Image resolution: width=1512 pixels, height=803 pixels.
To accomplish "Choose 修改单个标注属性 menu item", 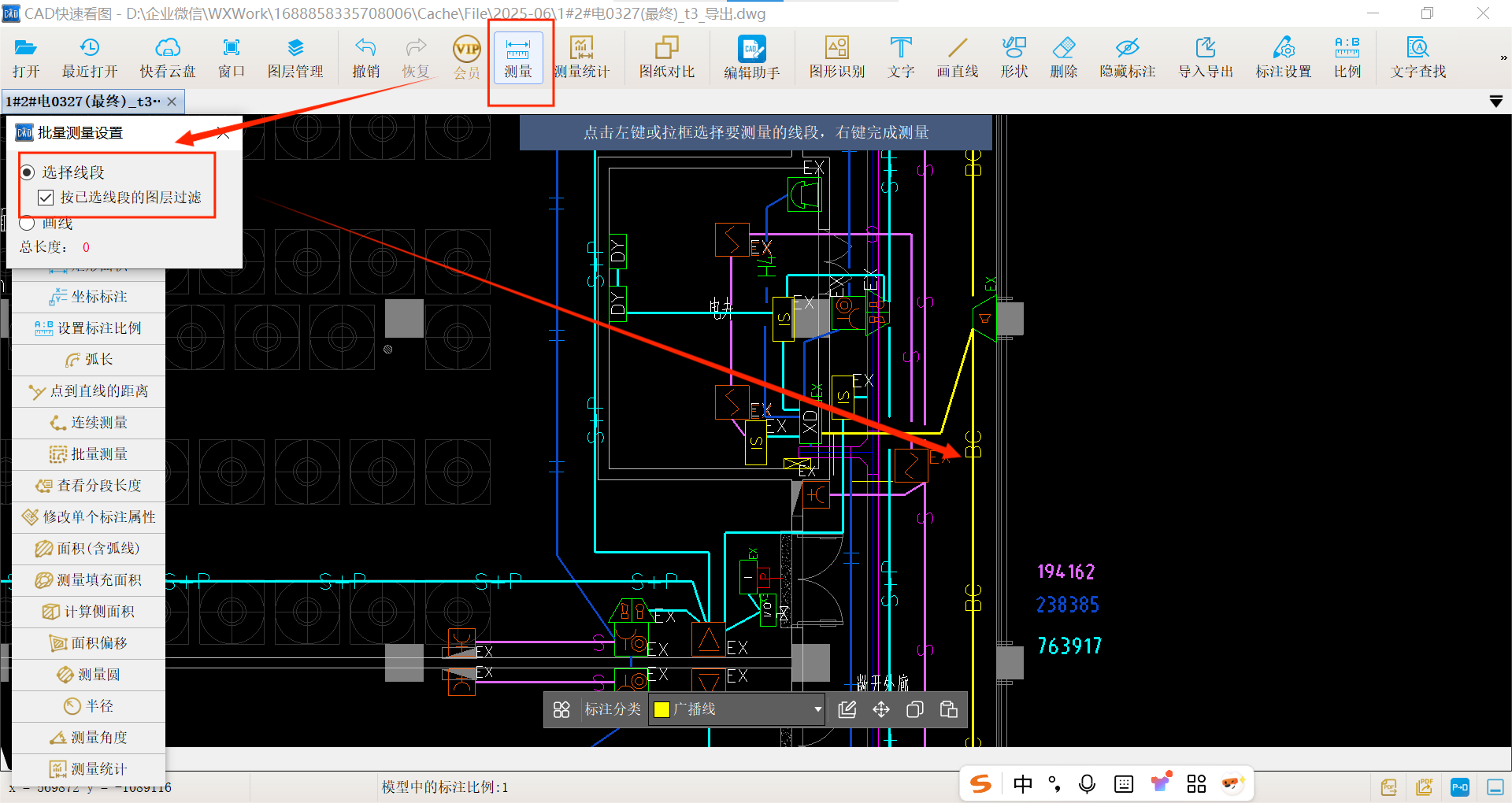I will coord(88,517).
